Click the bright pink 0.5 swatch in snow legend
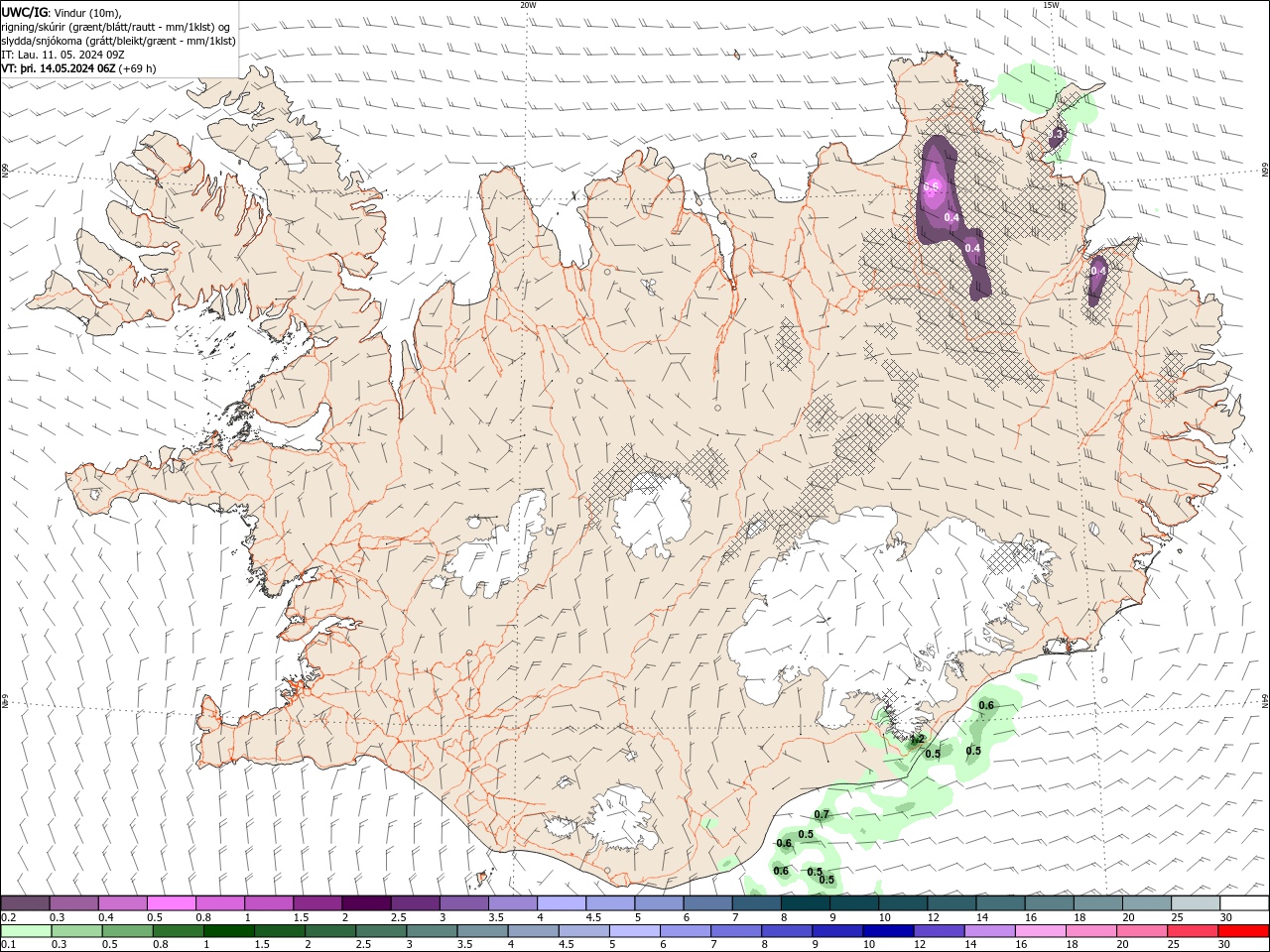This screenshot has width=1270, height=952. pos(172,903)
